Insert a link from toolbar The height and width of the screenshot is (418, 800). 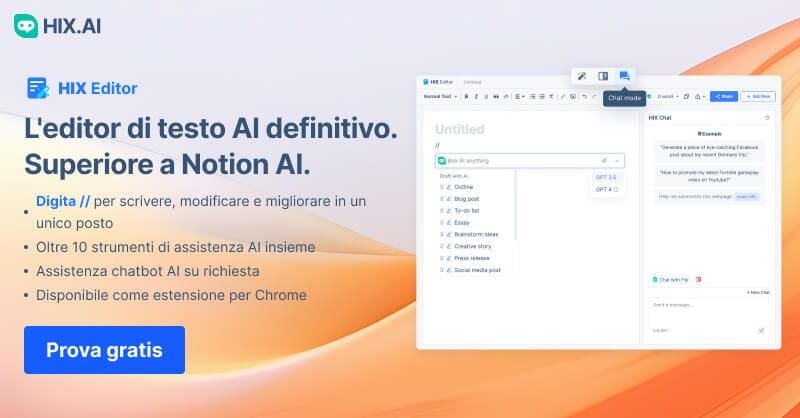563,96
